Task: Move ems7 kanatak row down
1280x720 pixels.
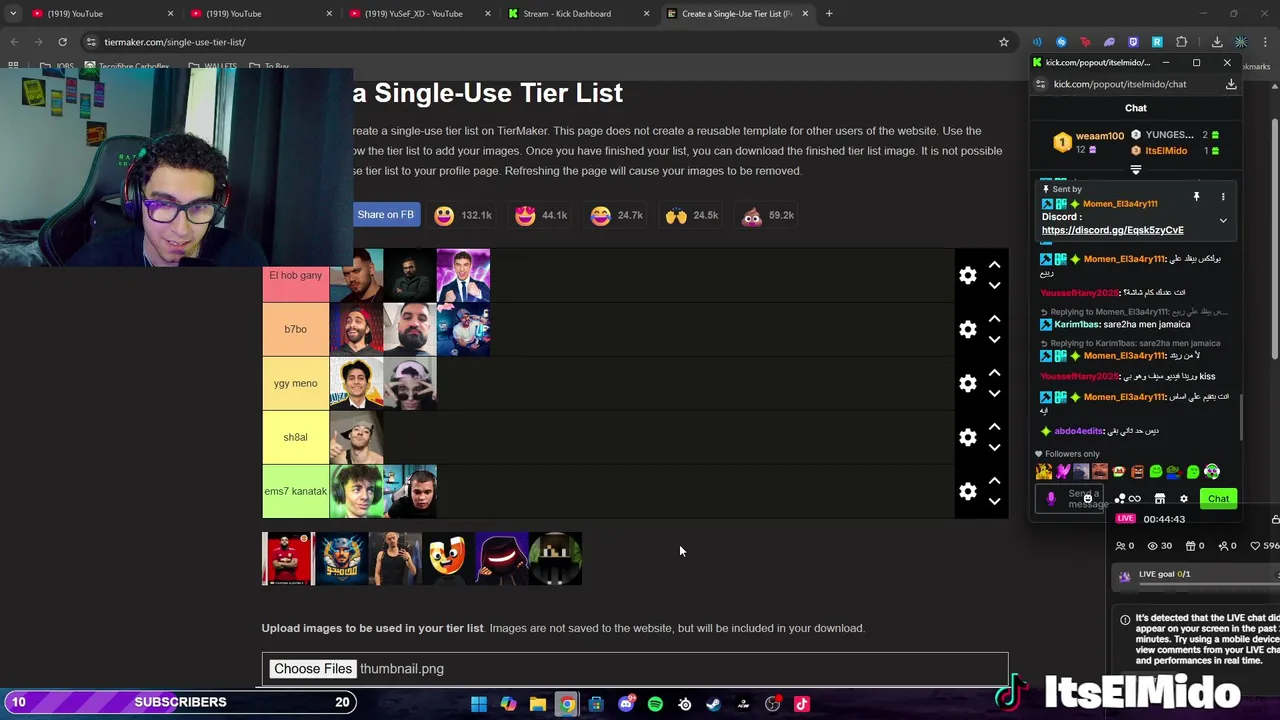Action: [994, 501]
